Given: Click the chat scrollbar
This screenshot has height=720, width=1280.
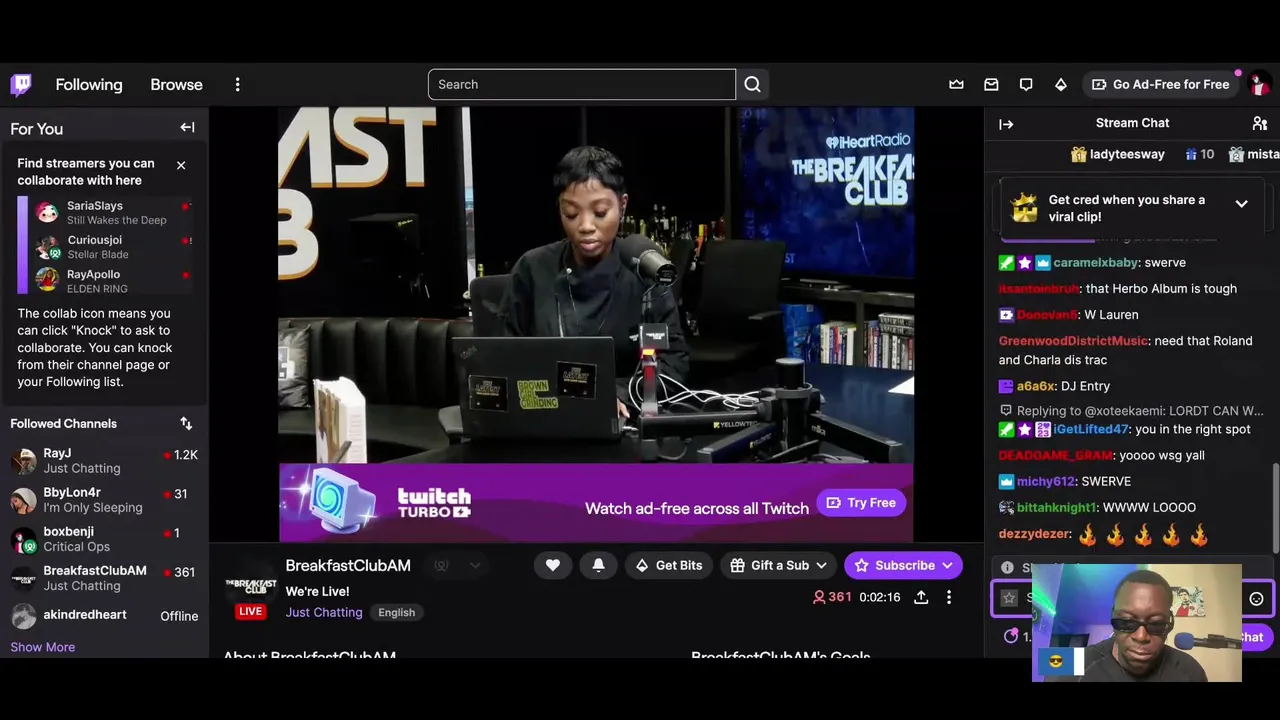Looking at the screenshot, I should point(1275,507).
